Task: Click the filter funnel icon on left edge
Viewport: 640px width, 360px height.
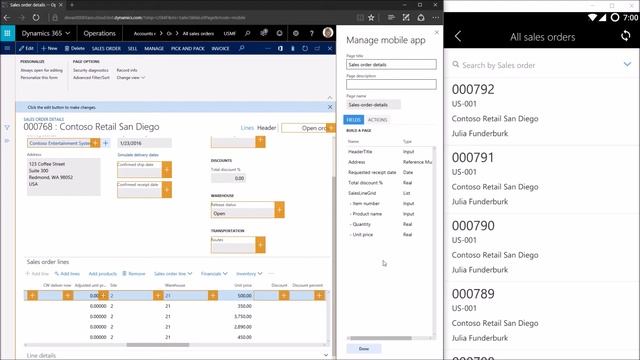Action: [x=7, y=128]
